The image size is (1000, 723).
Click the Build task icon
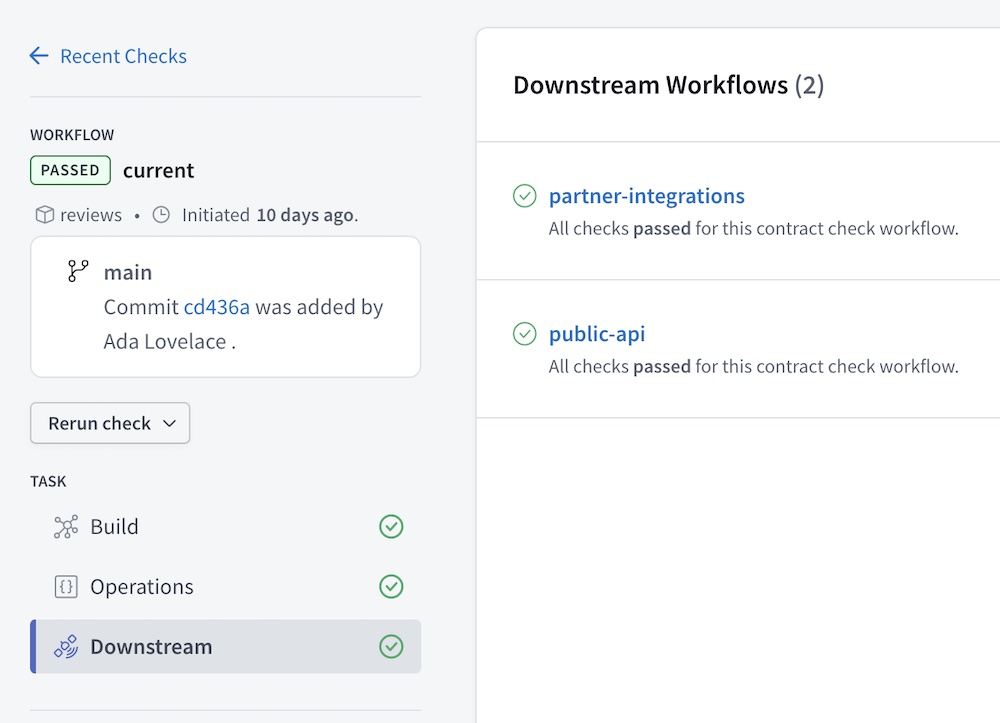66,526
